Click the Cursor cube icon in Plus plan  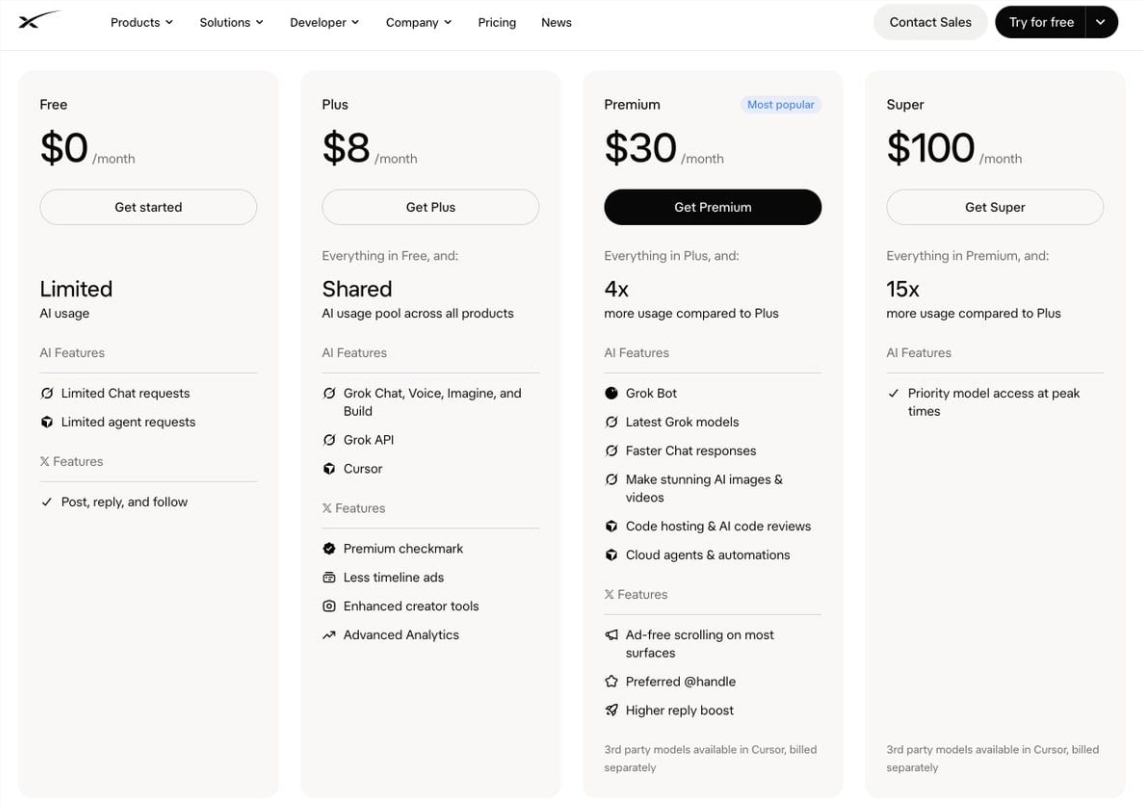click(329, 469)
